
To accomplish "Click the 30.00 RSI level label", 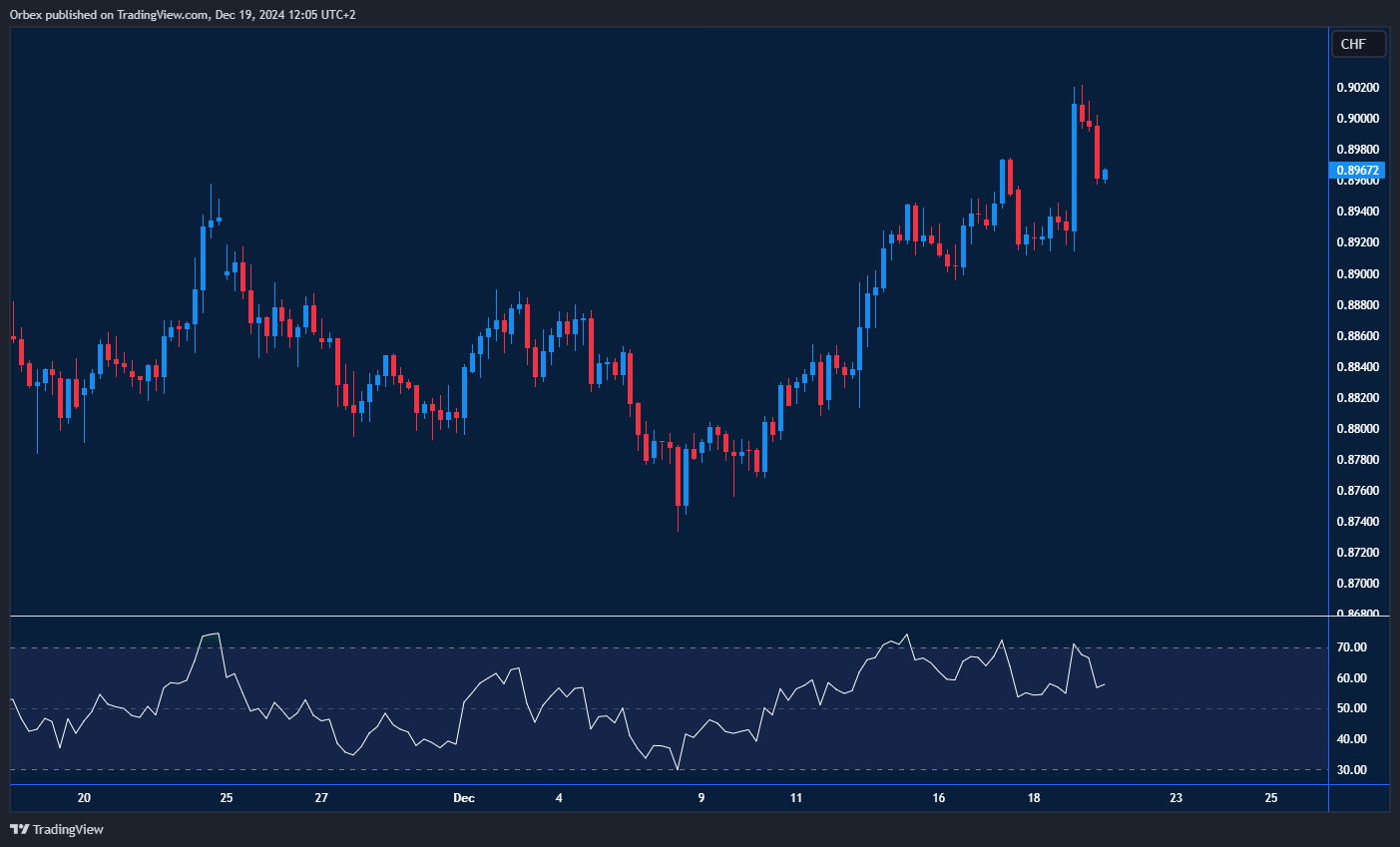I will pyautogui.click(x=1351, y=770).
